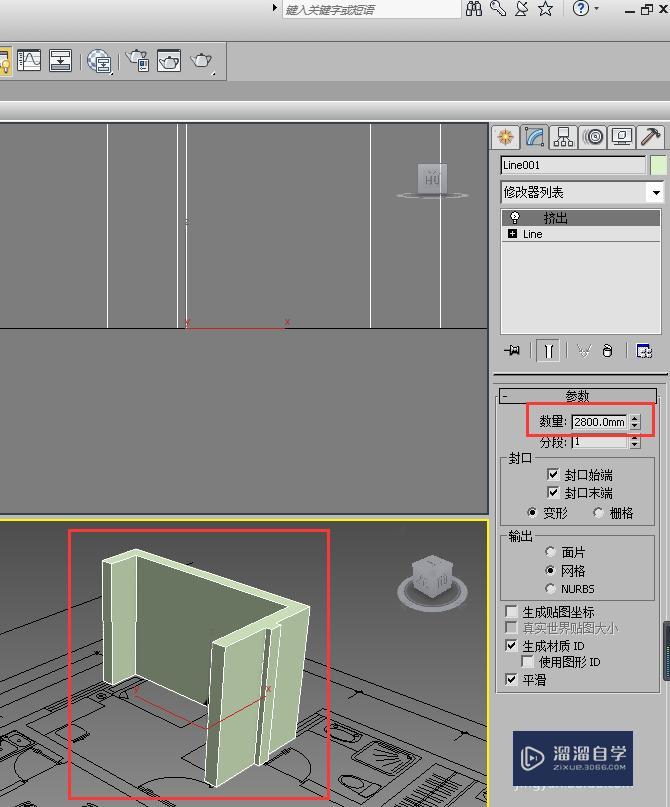The image size is (670, 807).
Task: Expand the 修改器列表 modifier dropdown
Action: 656,193
